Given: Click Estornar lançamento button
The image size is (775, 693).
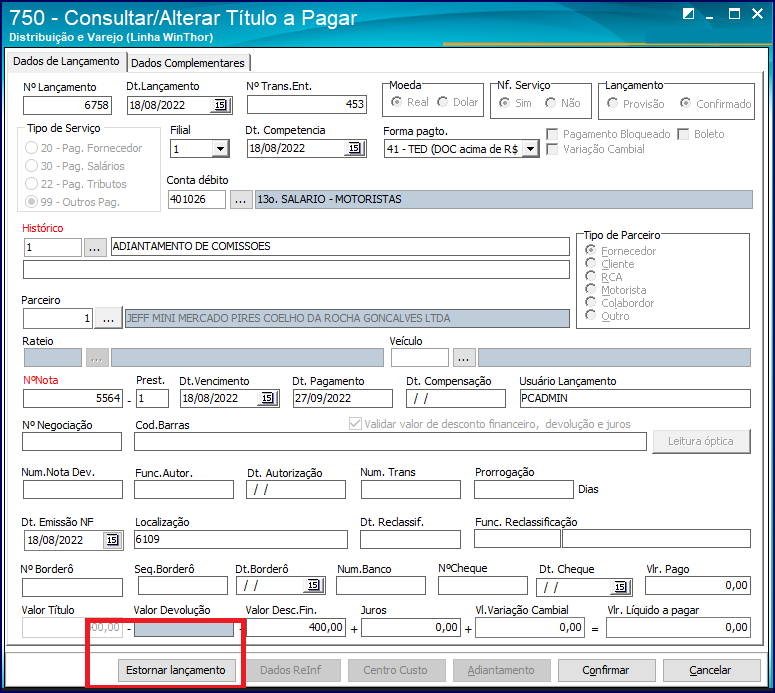Looking at the screenshot, I should (176, 670).
